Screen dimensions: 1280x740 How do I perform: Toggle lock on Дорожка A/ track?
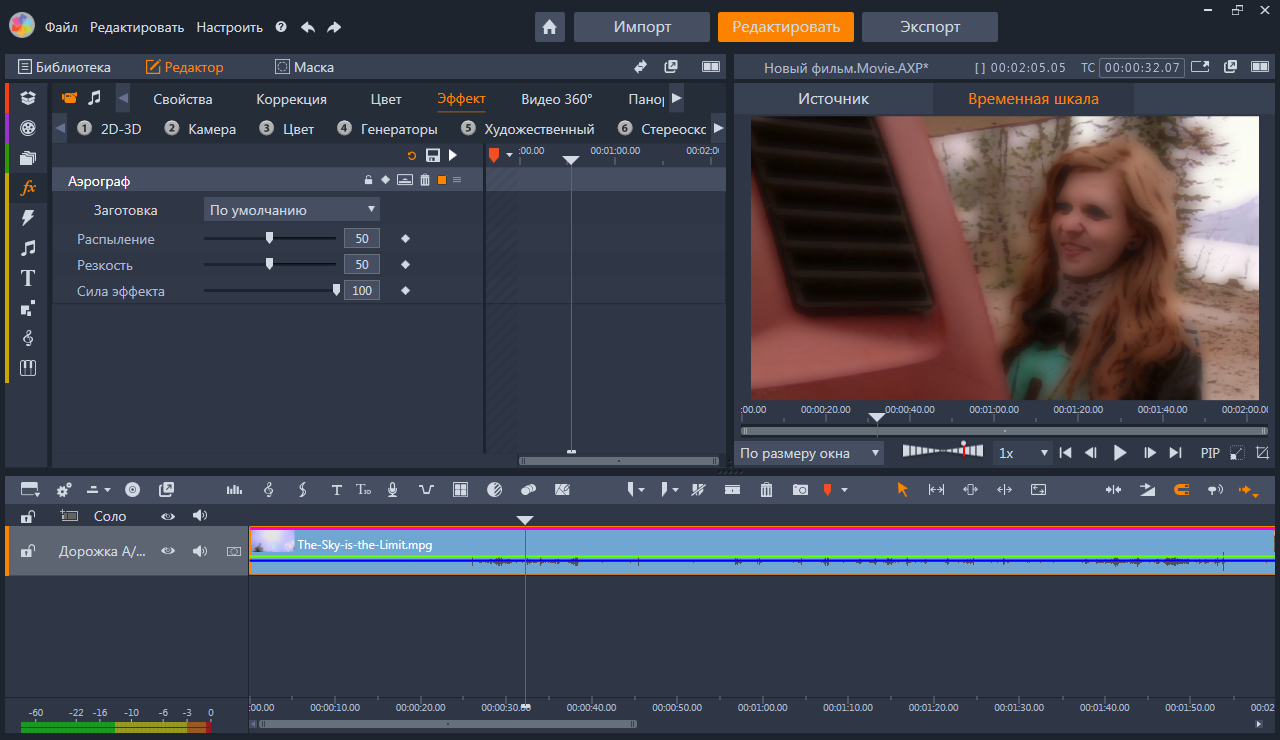point(28,550)
